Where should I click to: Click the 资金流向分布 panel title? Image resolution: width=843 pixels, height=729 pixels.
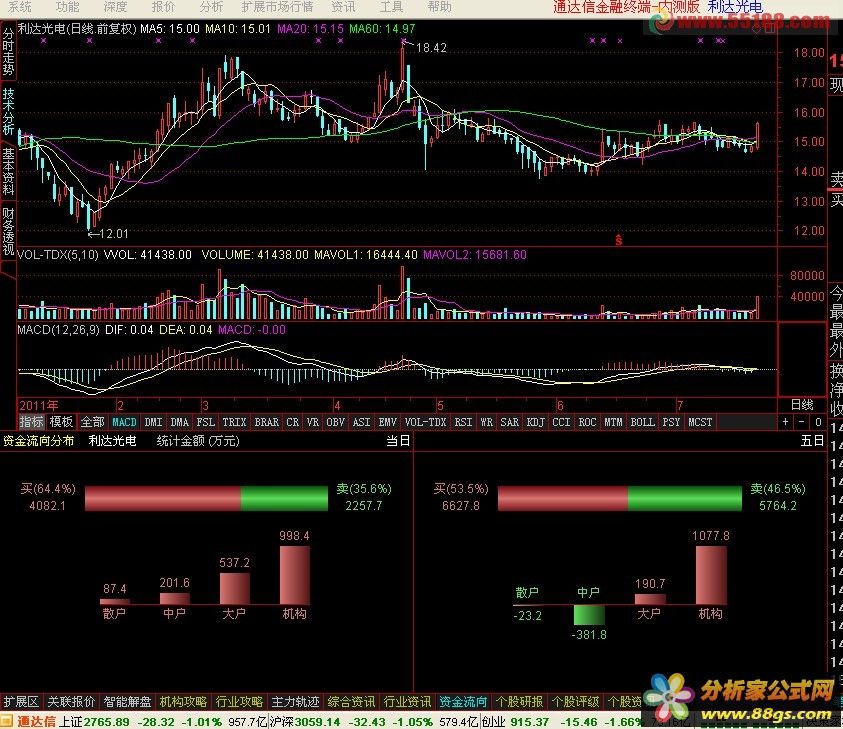click(38, 441)
